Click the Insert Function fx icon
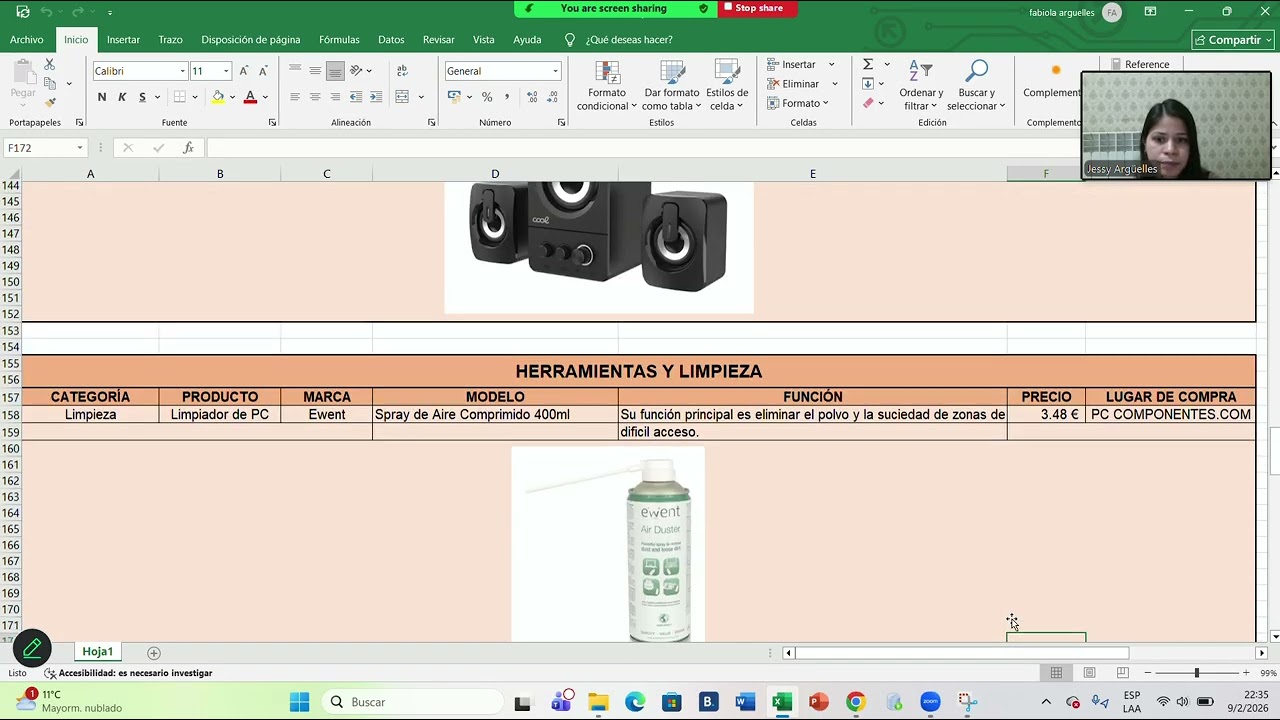Image resolution: width=1280 pixels, height=720 pixels. [188, 148]
